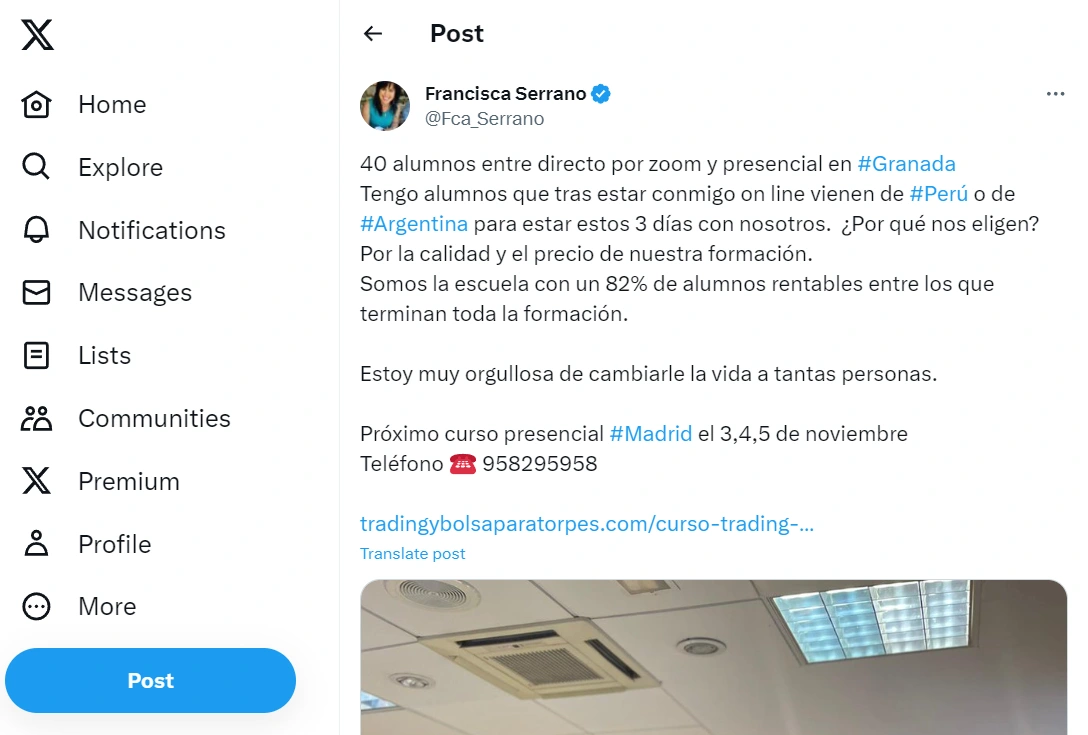Open the post options ellipsis menu

coord(1055,93)
